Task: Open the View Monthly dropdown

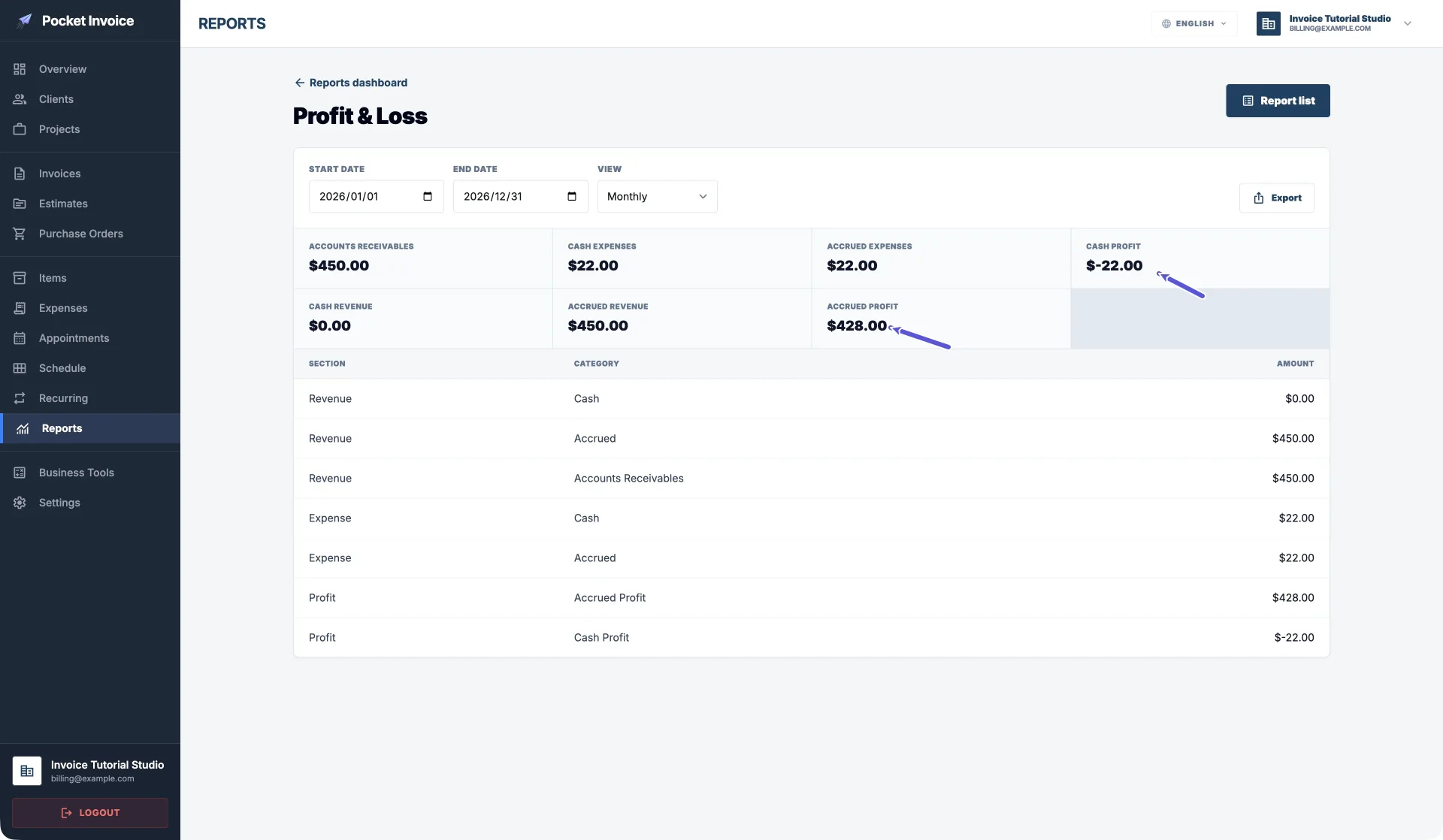Action: point(657,197)
